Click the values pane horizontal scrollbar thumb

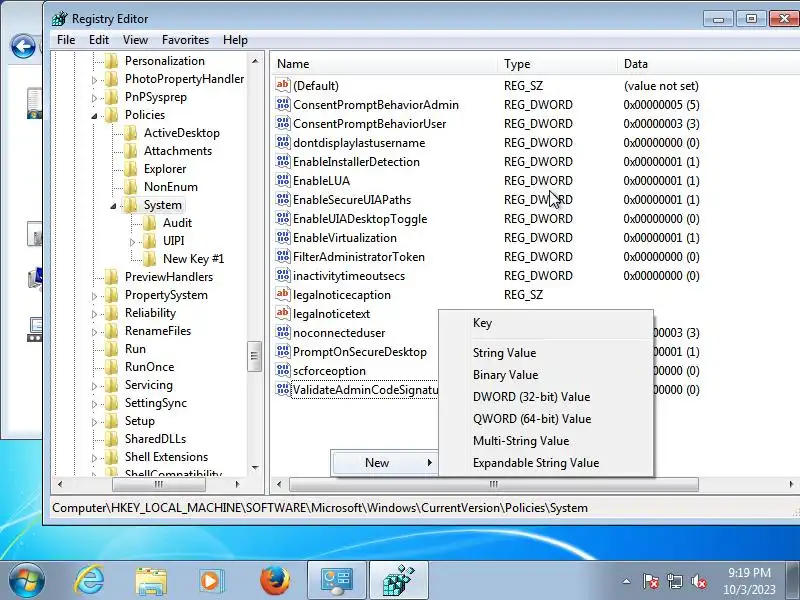[x=493, y=484]
